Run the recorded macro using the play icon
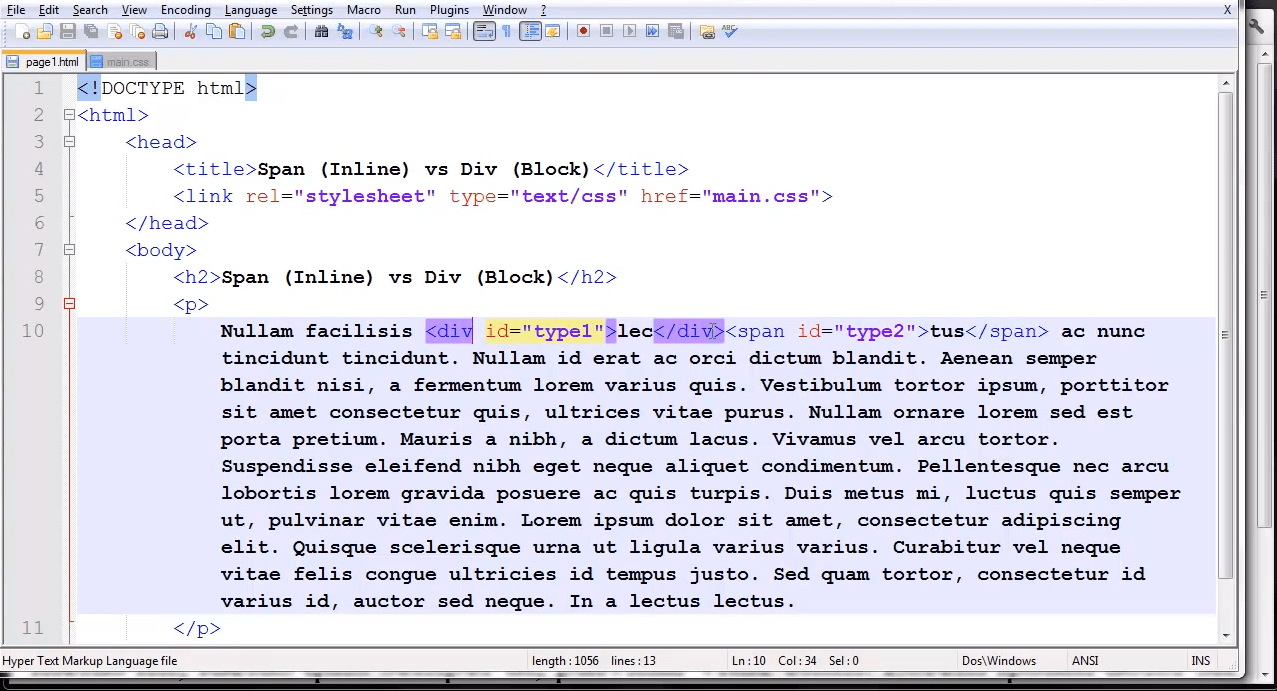Viewport: 1277px width, 691px height. coord(629,31)
